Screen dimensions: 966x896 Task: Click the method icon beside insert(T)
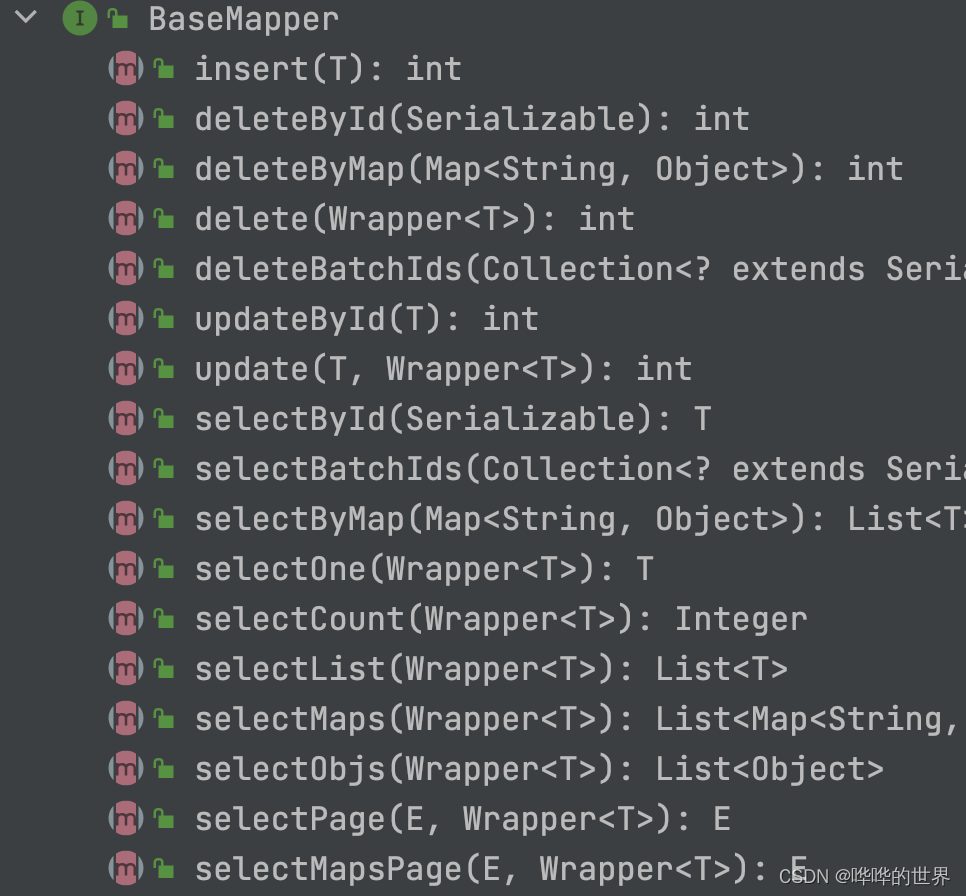[126, 68]
